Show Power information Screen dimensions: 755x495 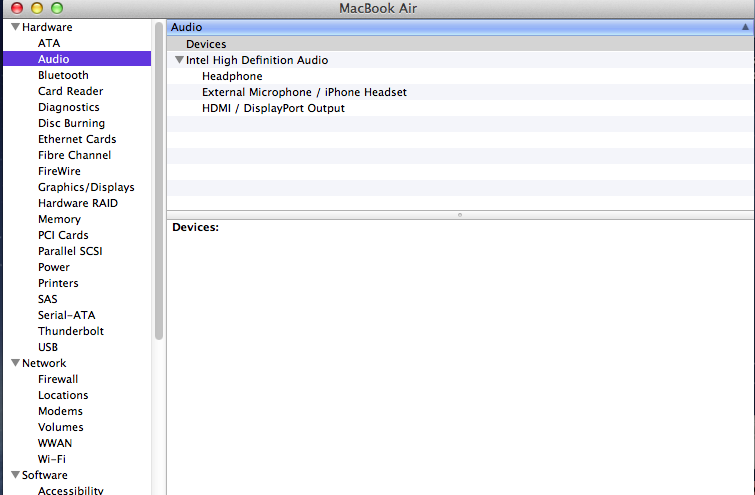[x=53, y=267]
